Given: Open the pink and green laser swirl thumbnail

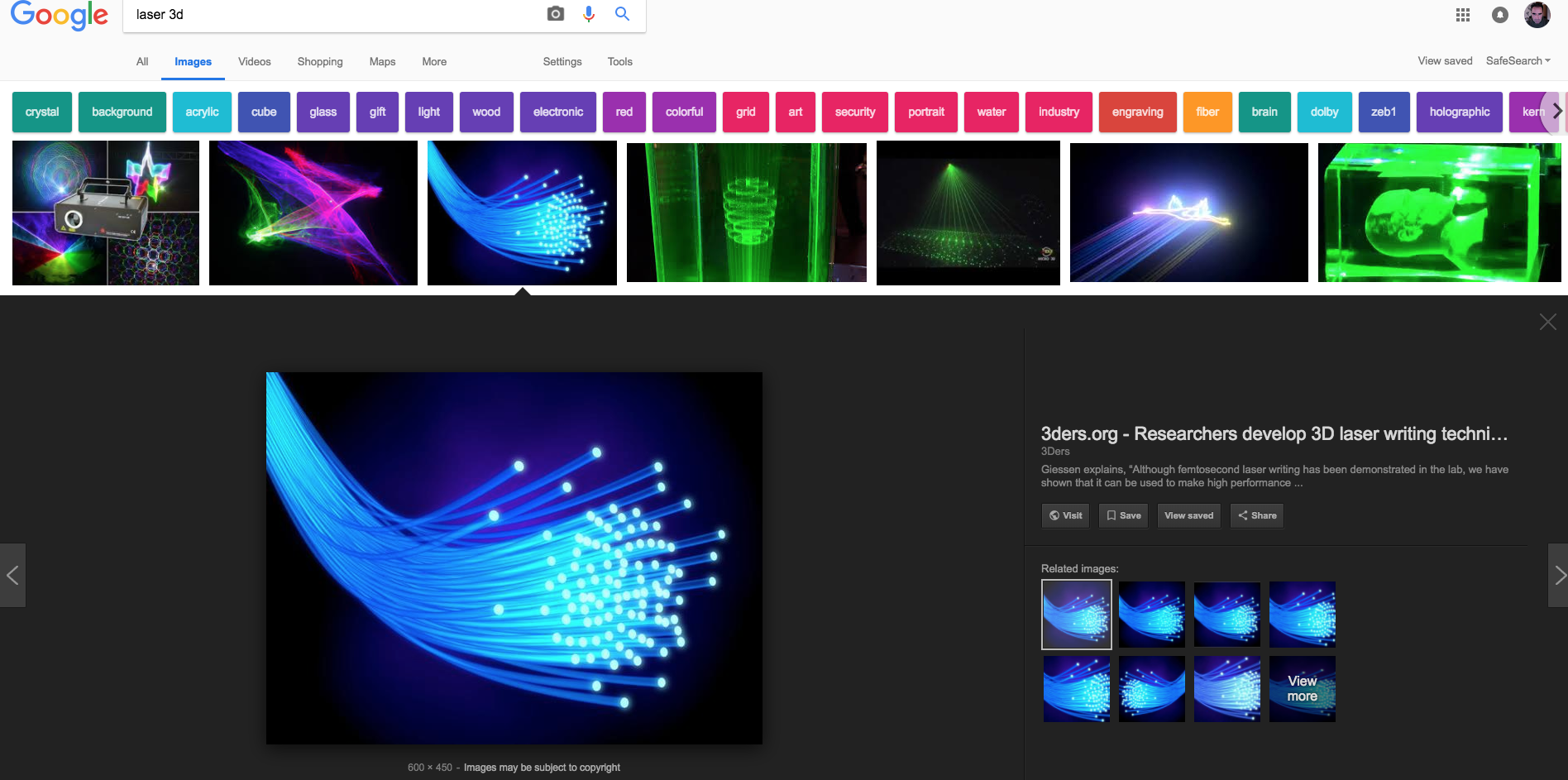Looking at the screenshot, I should 313,213.
